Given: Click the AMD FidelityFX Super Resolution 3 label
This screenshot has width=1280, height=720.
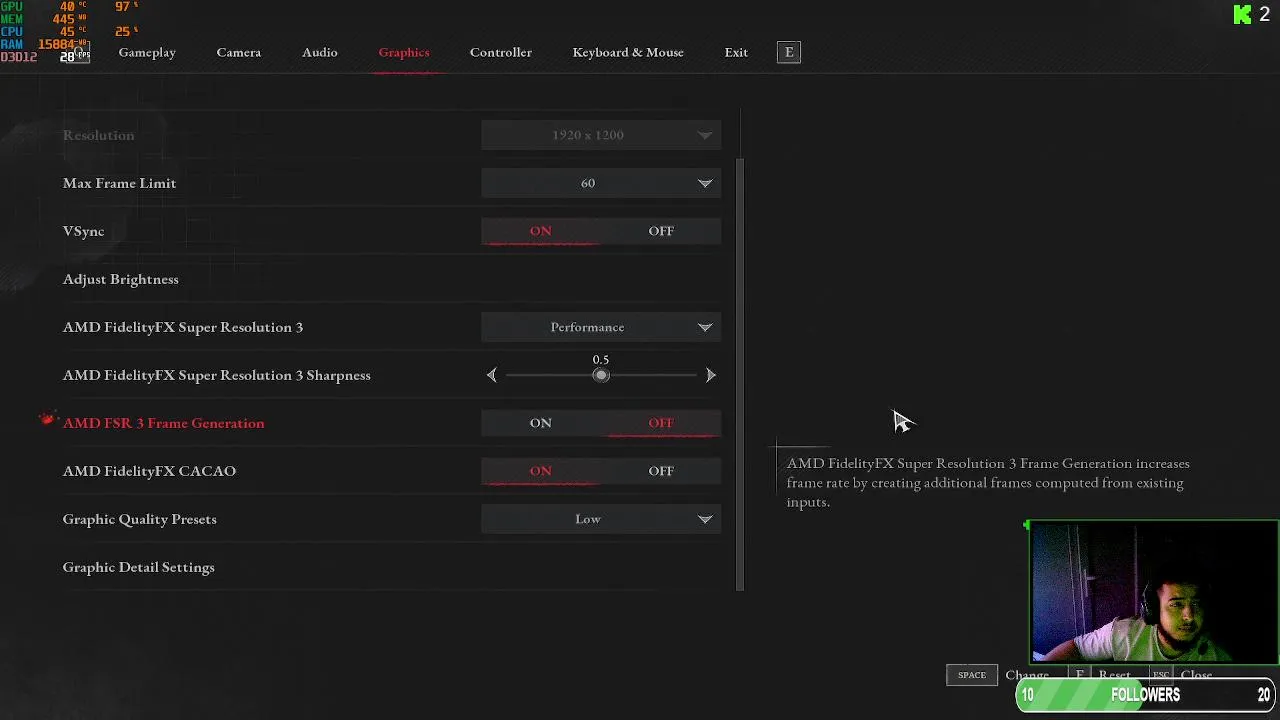Looking at the screenshot, I should click(x=183, y=327).
